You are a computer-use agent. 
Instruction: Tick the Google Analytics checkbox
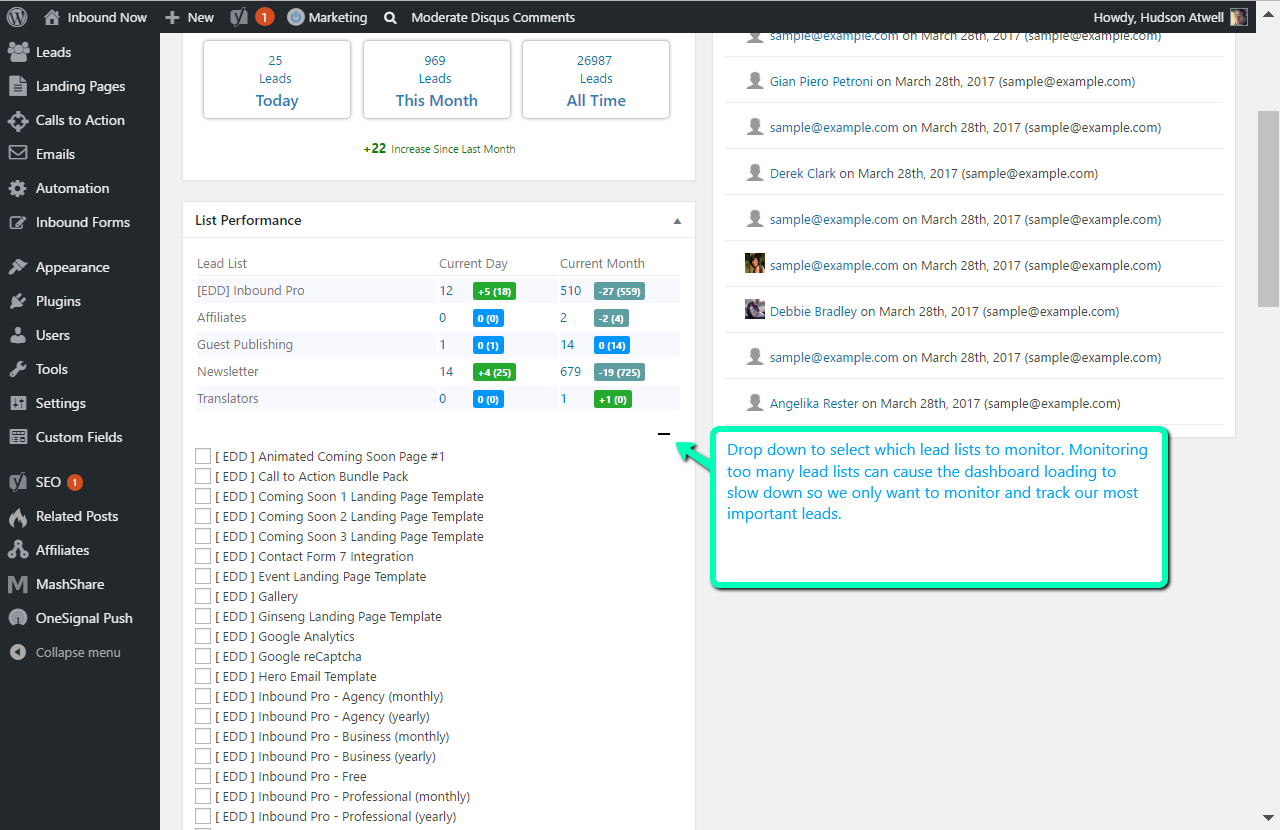[203, 636]
